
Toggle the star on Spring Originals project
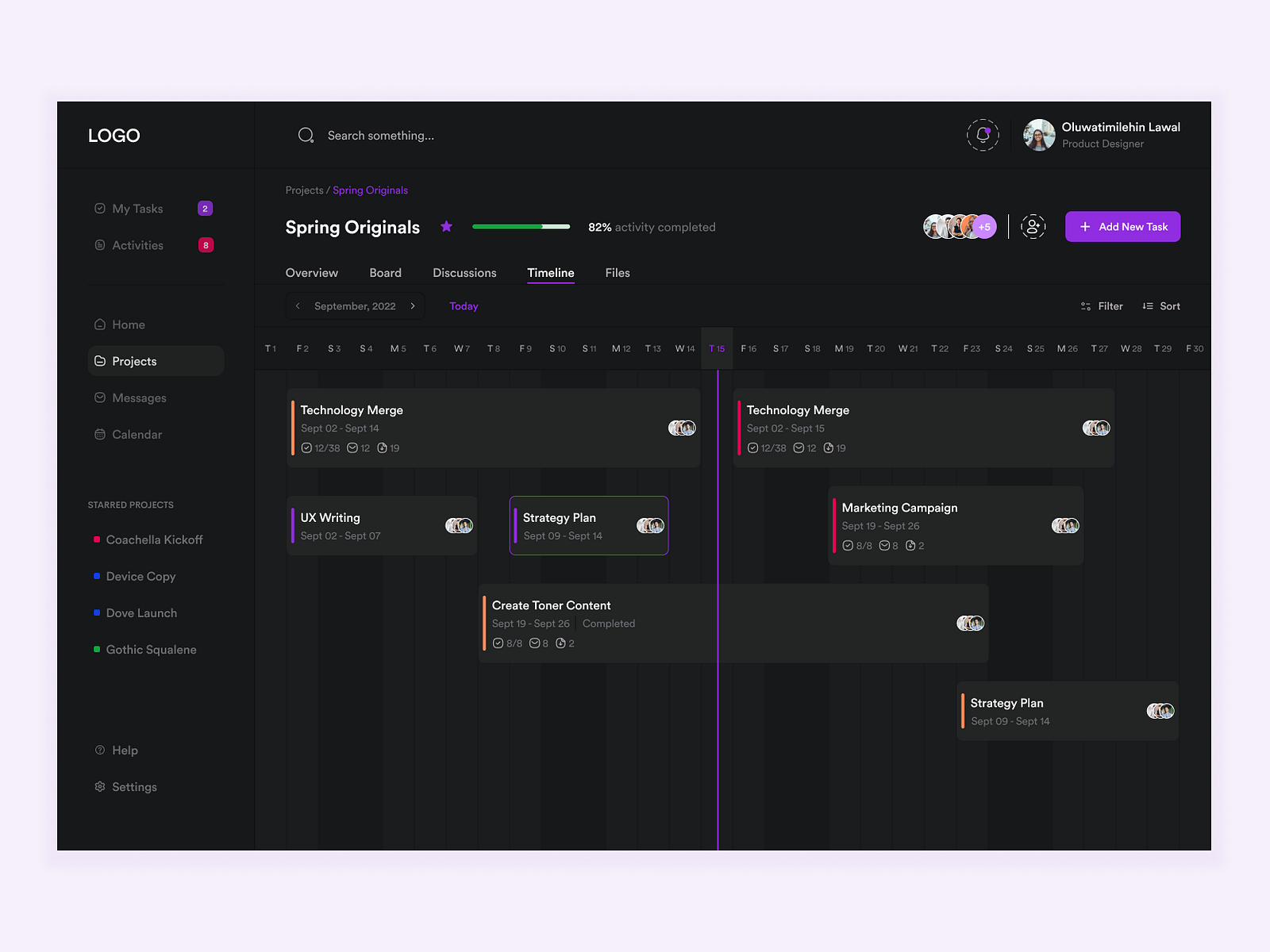[x=446, y=226]
